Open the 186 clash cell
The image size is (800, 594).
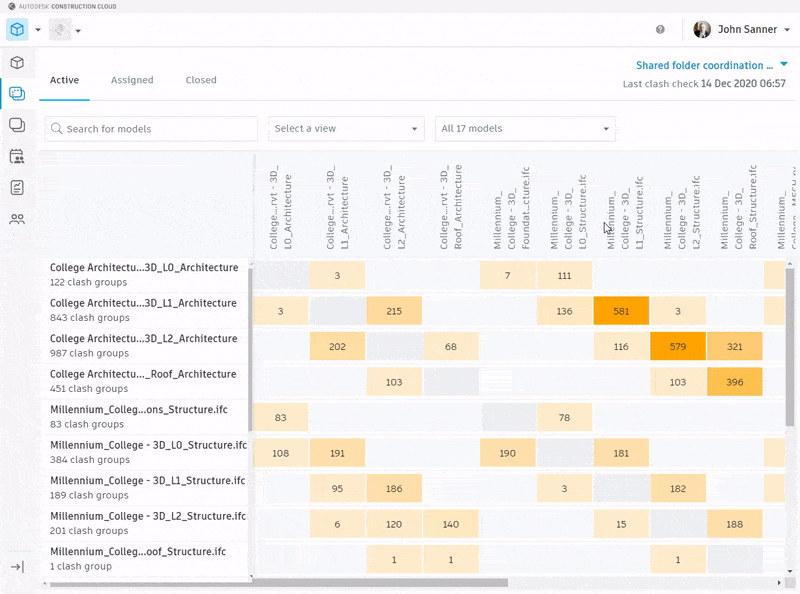(x=394, y=488)
